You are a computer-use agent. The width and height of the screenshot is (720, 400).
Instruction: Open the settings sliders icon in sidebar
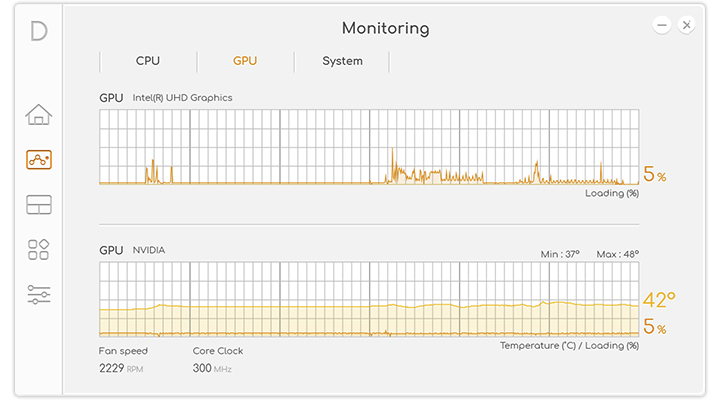click(x=38, y=294)
